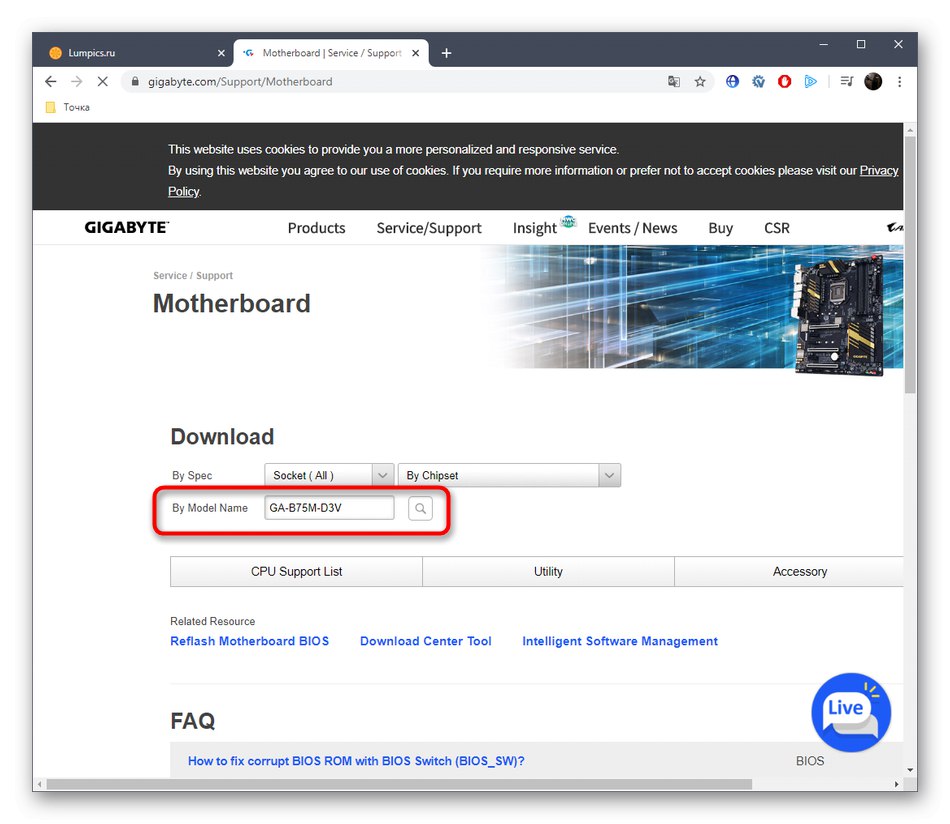
Task: Click the Service breadcrumb link
Action: [x=170, y=276]
